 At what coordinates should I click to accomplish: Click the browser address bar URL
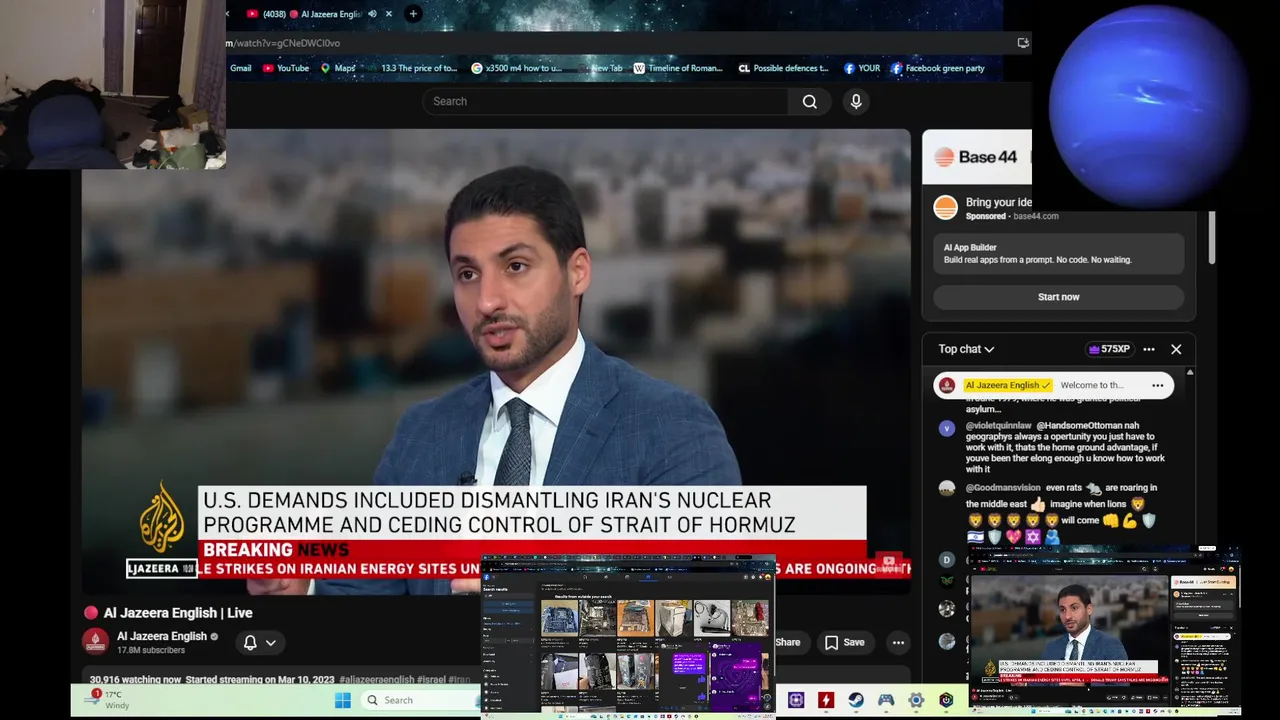tap(284, 43)
